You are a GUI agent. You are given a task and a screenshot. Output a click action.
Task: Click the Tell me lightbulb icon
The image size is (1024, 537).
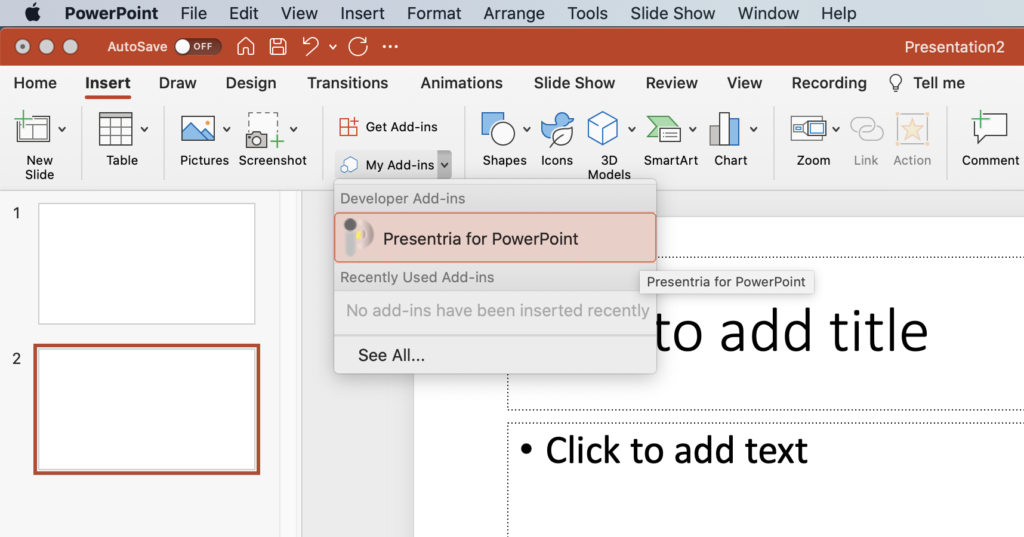pos(896,83)
